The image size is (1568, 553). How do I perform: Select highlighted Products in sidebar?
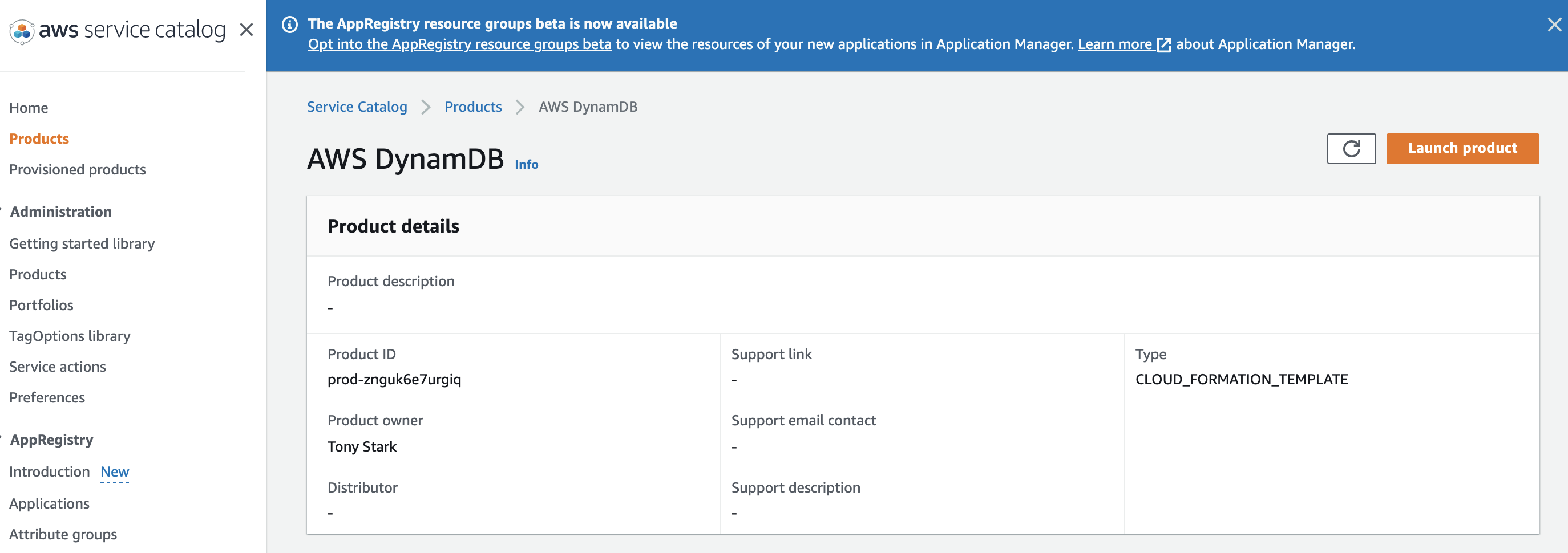pyautogui.click(x=39, y=139)
